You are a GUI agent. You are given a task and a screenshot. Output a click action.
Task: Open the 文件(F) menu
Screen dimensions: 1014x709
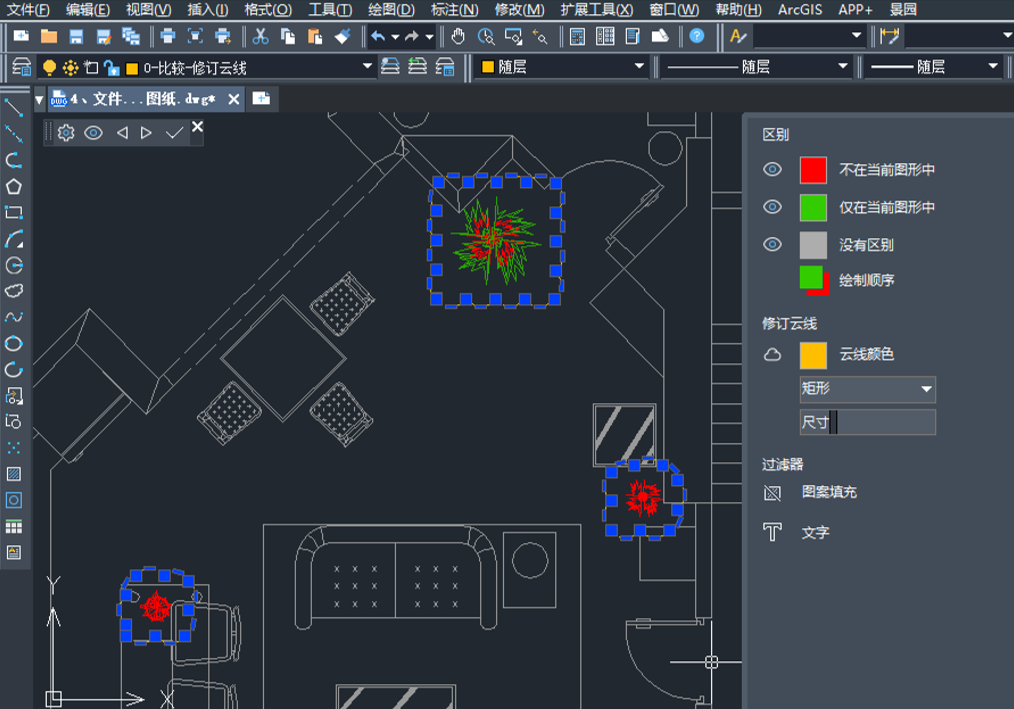tap(28, 10)
